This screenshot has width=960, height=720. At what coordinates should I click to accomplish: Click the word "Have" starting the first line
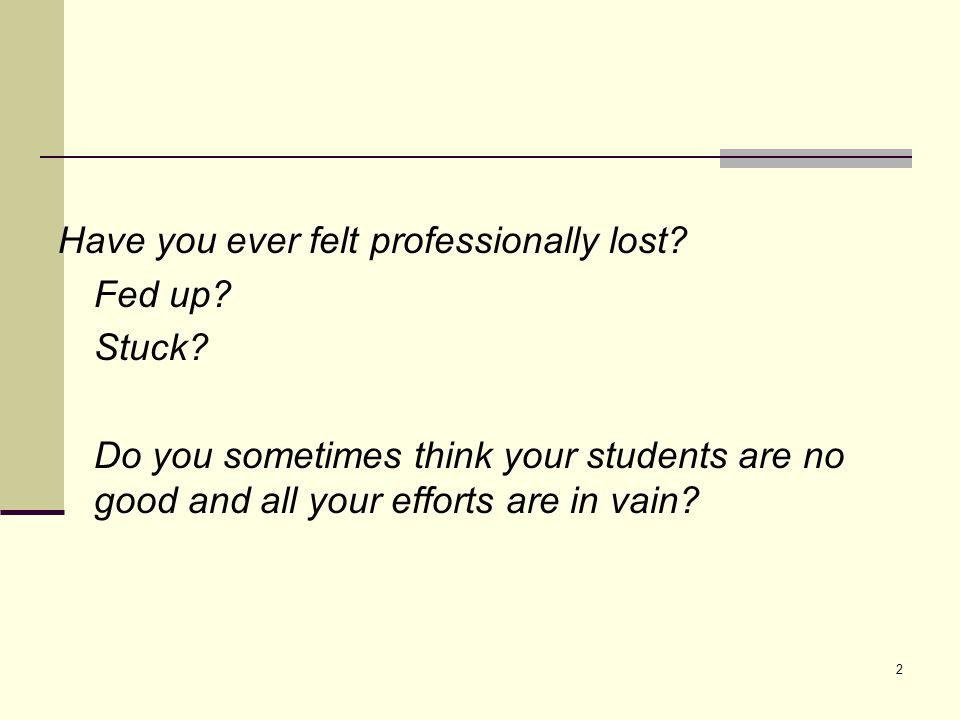pos(102,240)
